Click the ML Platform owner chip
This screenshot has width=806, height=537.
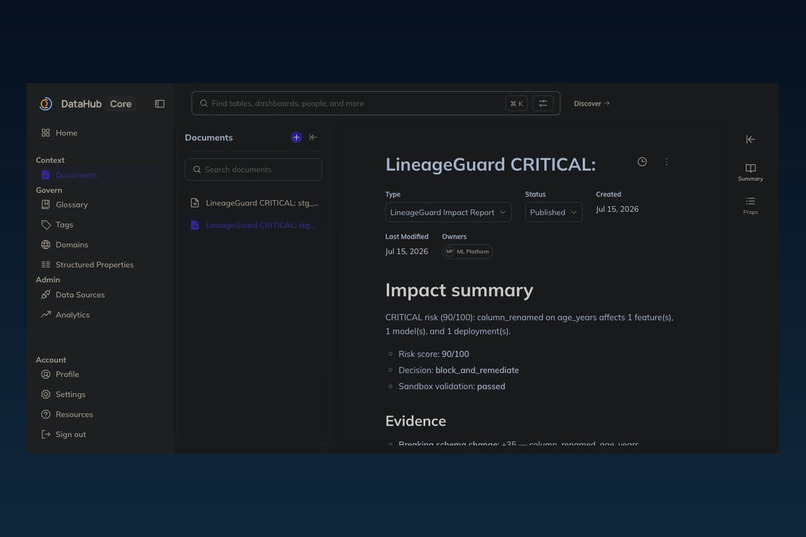pyautogui.click(x=467, y=251)
